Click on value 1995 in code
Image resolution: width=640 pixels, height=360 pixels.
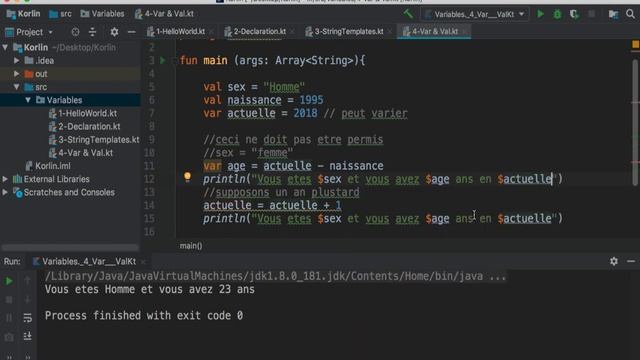click(x=311, y=100)
